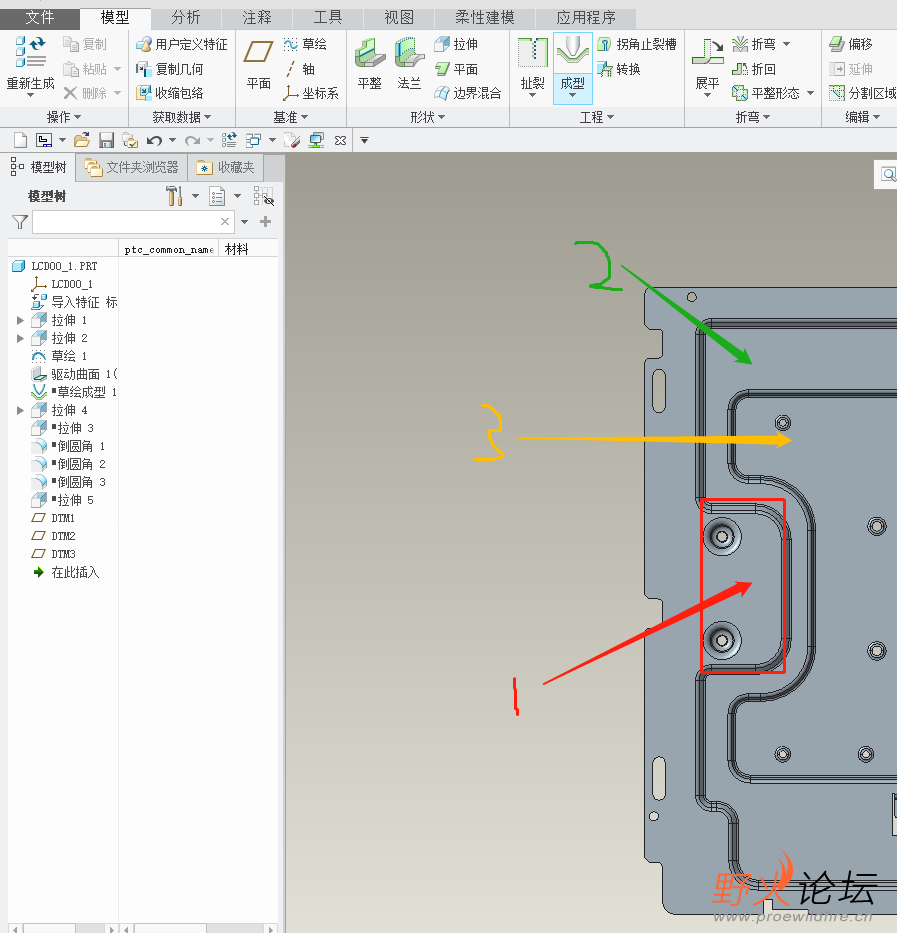Select the 折回 bend back tool
The image size is (897, 933).
click(x=754, y=69)
